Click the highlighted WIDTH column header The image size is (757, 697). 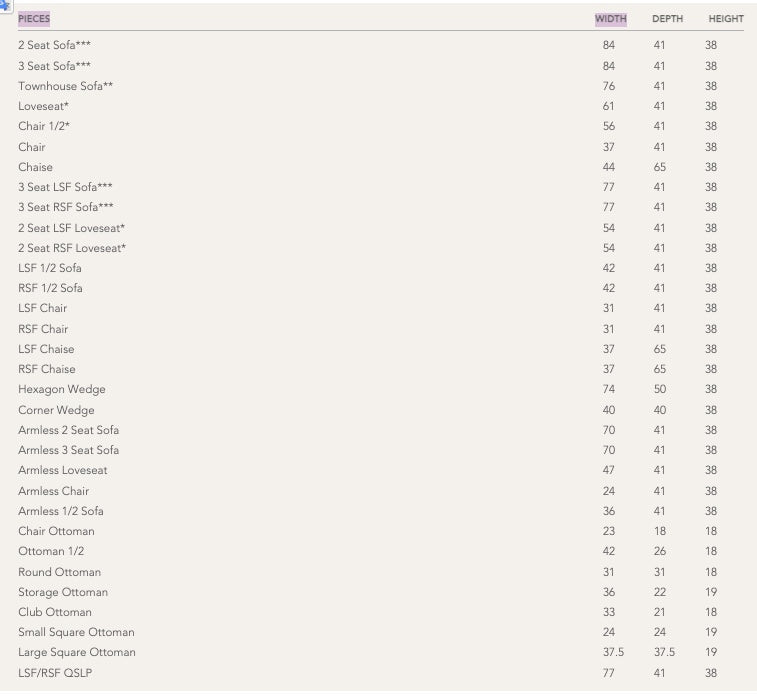click(x=610, y=19)
